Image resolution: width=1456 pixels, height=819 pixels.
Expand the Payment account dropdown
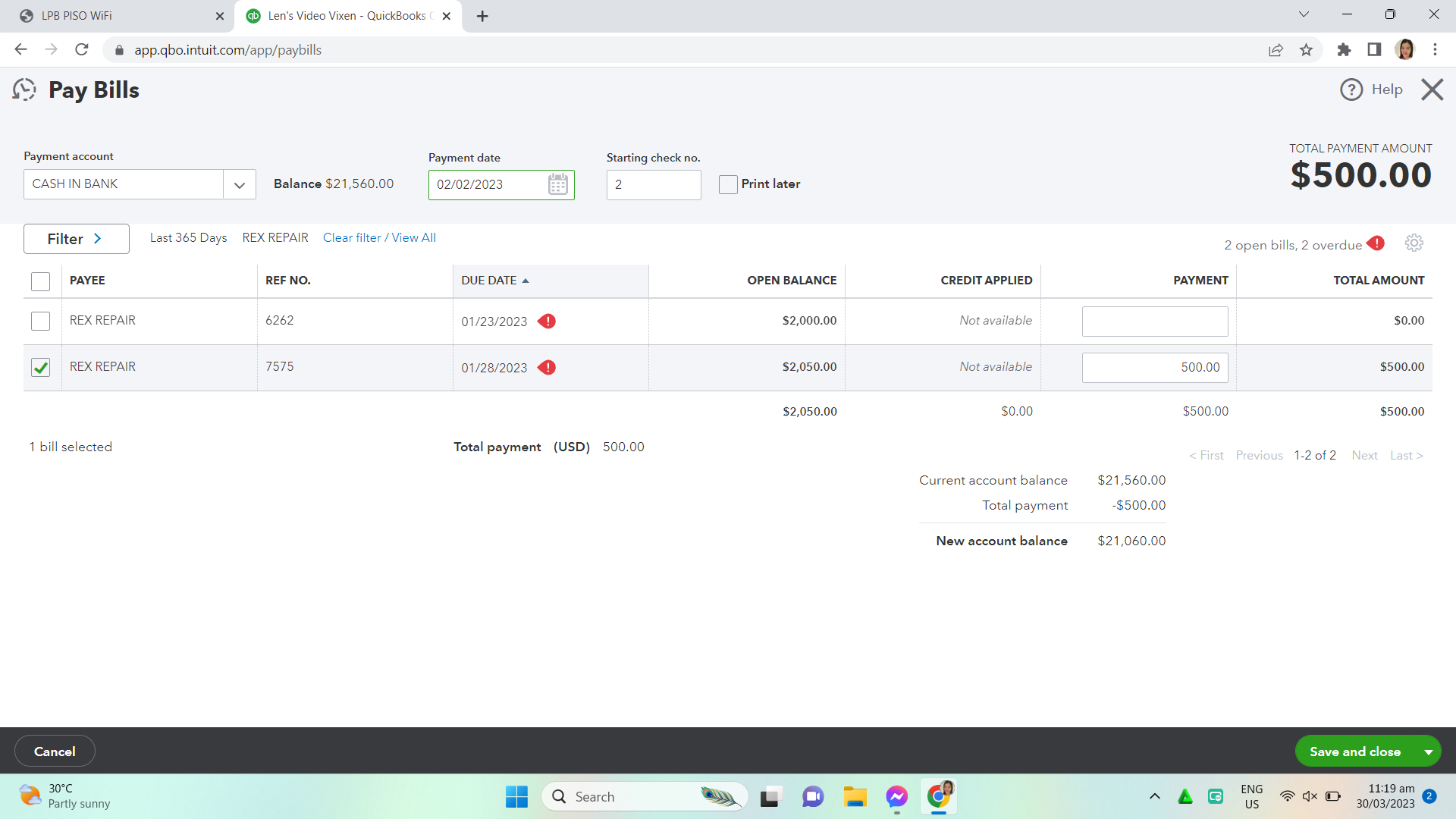tap(239, 184)
